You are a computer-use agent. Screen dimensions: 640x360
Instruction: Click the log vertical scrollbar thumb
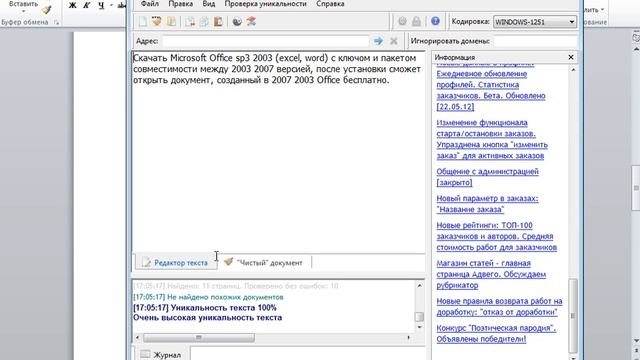[419, 317]
